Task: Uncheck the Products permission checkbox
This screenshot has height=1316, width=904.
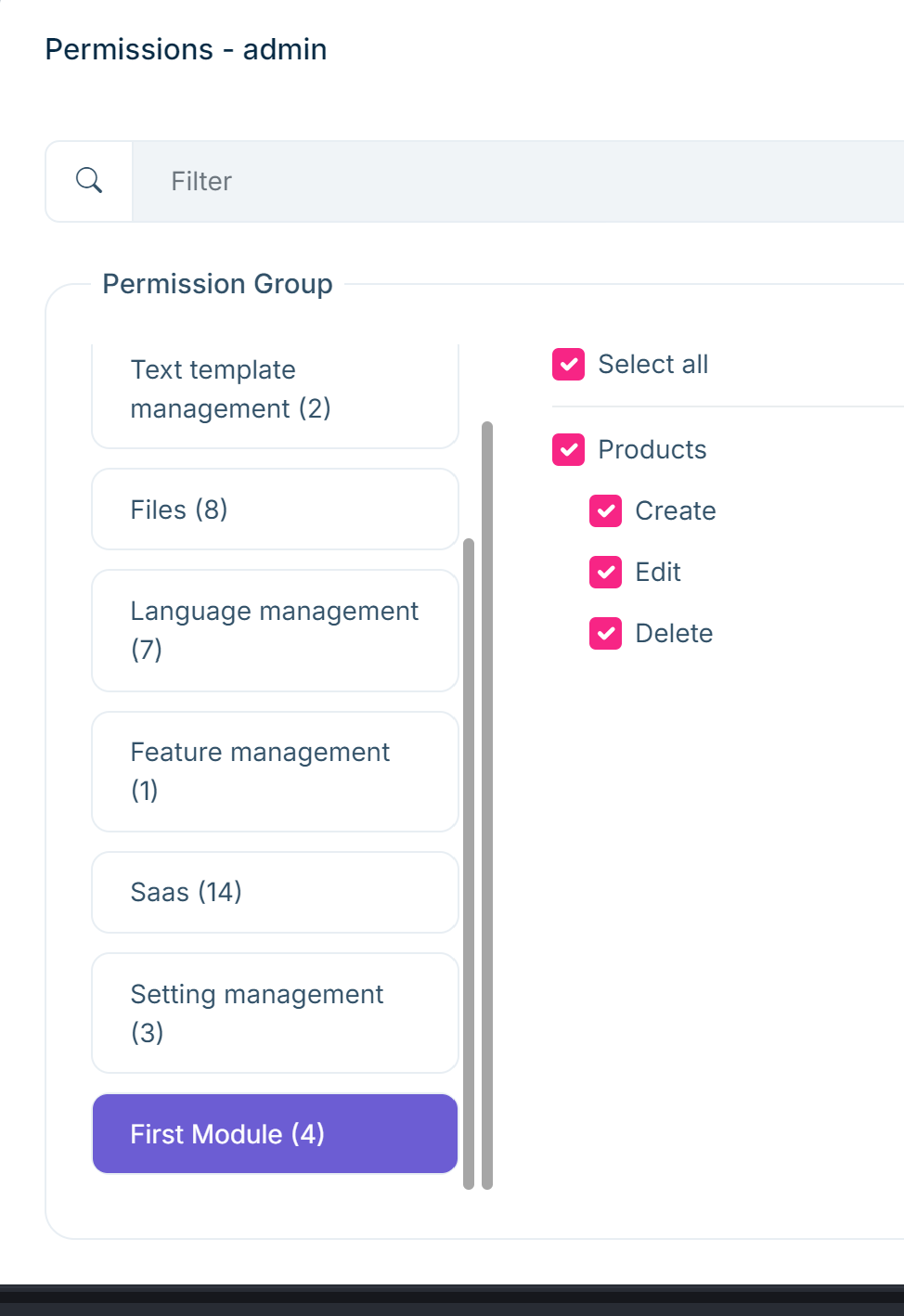Action: point(568,450)
